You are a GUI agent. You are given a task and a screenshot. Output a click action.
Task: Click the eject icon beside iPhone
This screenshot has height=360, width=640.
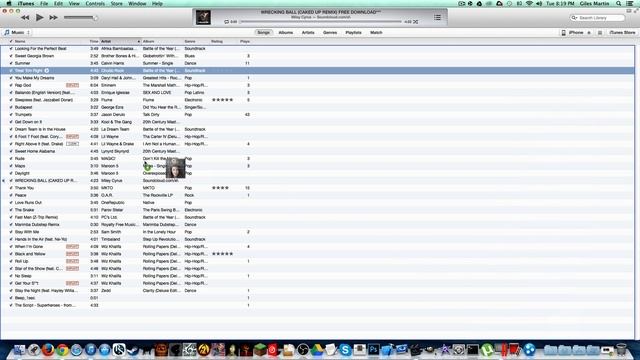click(589, 33)
